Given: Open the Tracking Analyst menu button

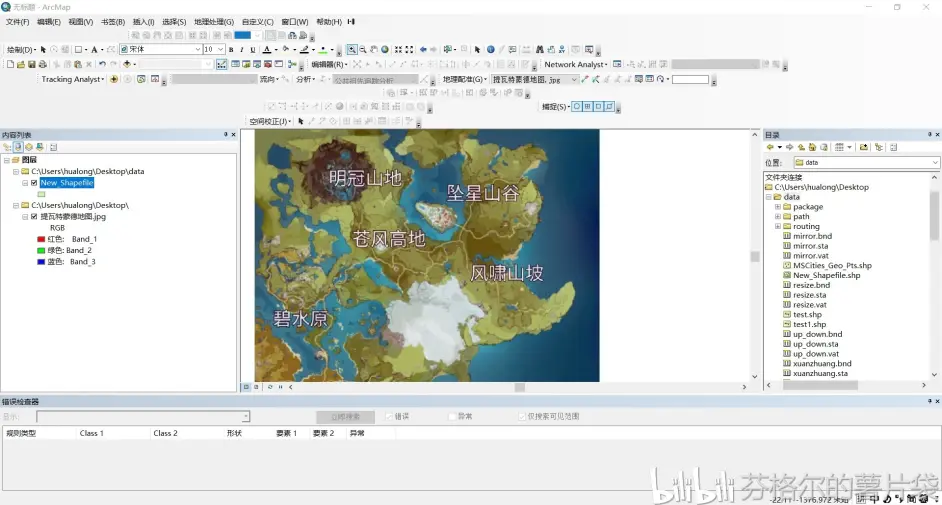Looking at the screenshot, I should 73,79.
